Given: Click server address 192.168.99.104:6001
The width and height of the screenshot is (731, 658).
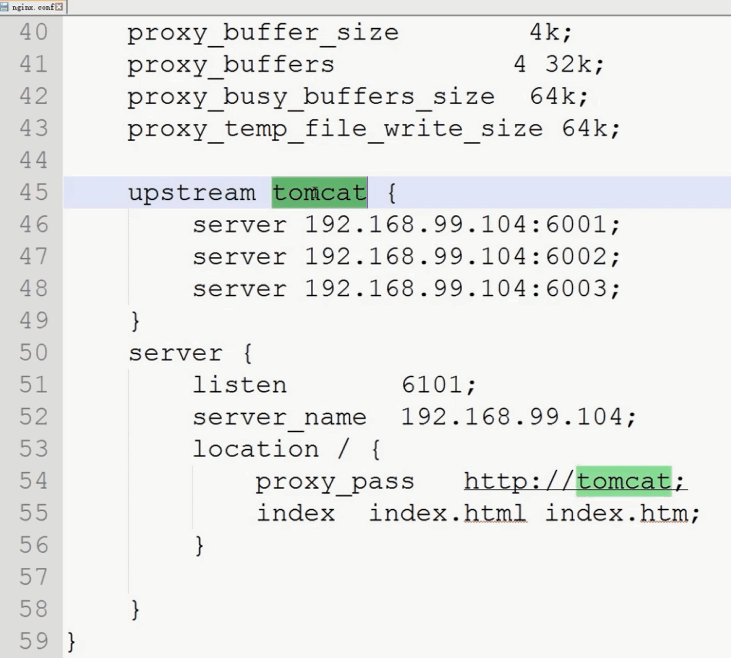Looking at the screenshot, I should (456, 225).
